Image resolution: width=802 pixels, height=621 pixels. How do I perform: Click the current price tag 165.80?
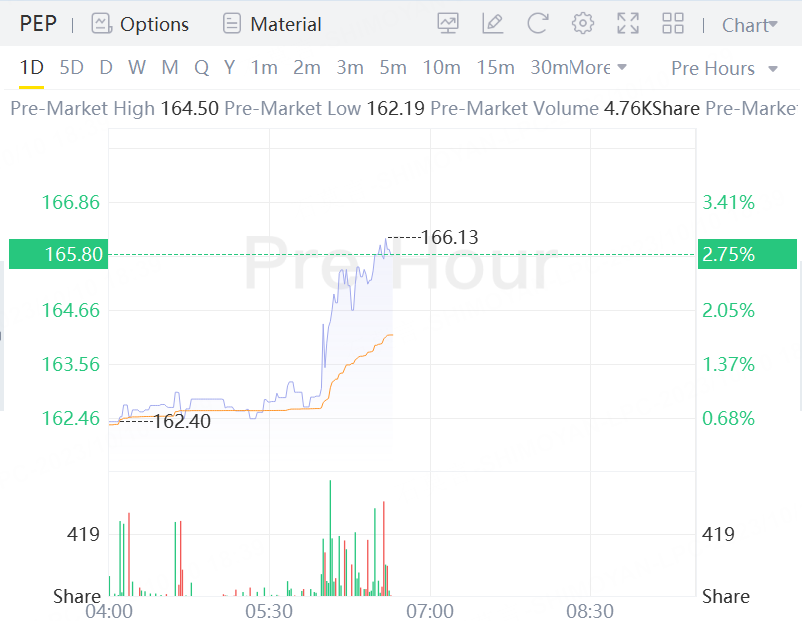[59, 254]
